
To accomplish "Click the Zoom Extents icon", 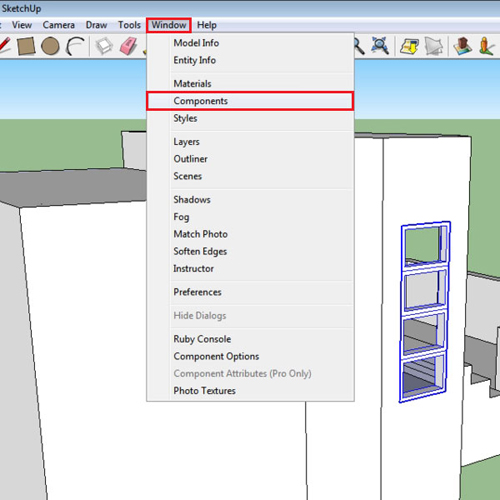I will pyautogui.click(x=380, y=46).
